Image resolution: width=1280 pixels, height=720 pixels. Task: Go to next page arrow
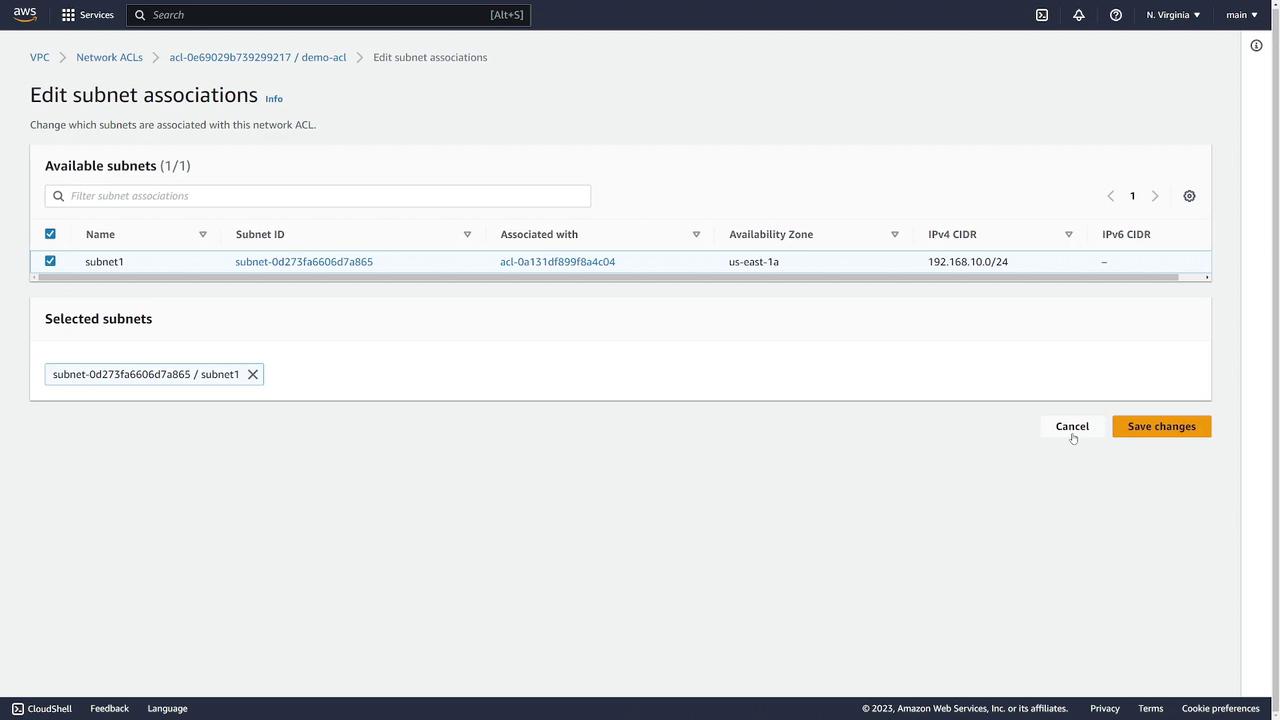1155,196
